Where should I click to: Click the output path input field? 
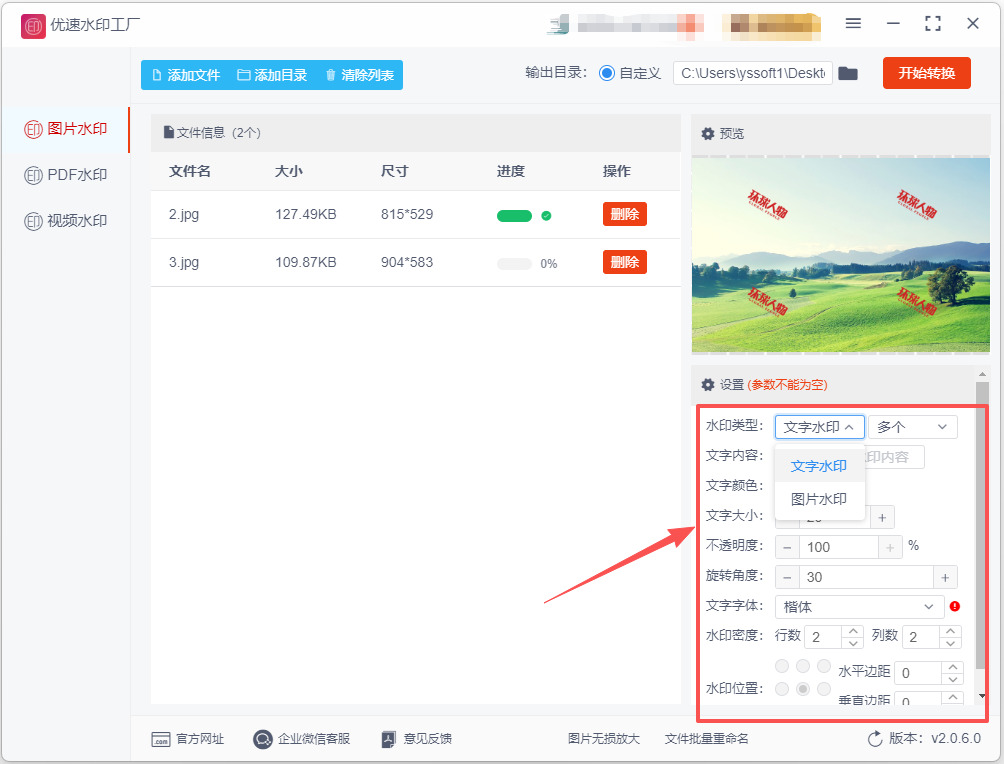pos(752,73)
